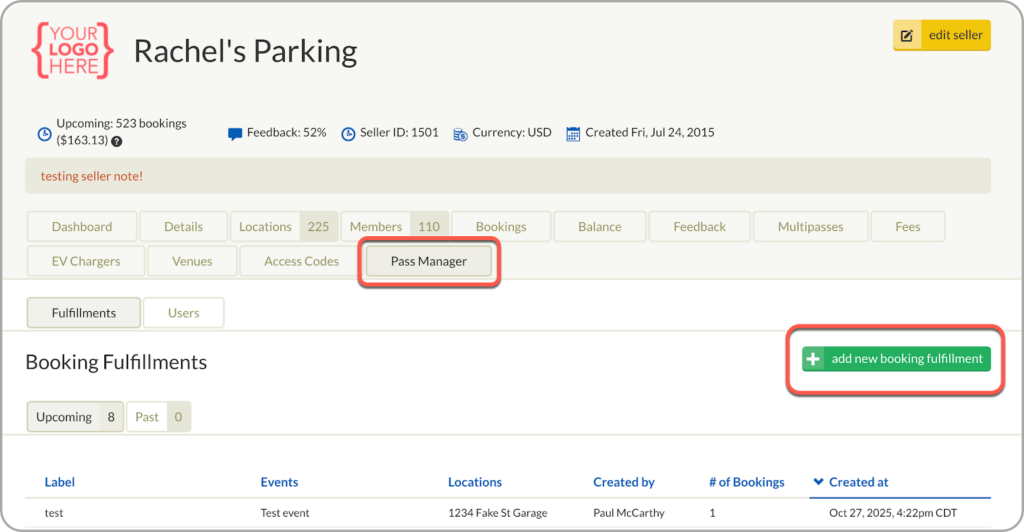This screenshot has height=532, width=1024.
Task: Click the green plus icon
Action: click(x=813, y=359)
